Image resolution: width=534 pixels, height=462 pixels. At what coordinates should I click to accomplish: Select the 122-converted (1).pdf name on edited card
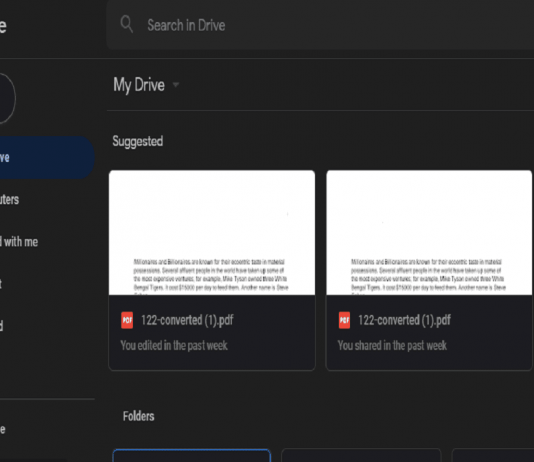(x=187, y=320)
